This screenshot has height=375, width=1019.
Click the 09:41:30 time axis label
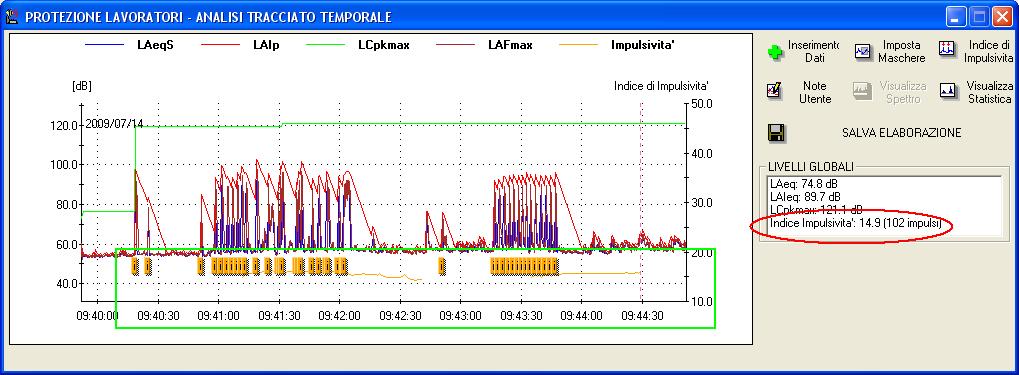coord(279,316)
